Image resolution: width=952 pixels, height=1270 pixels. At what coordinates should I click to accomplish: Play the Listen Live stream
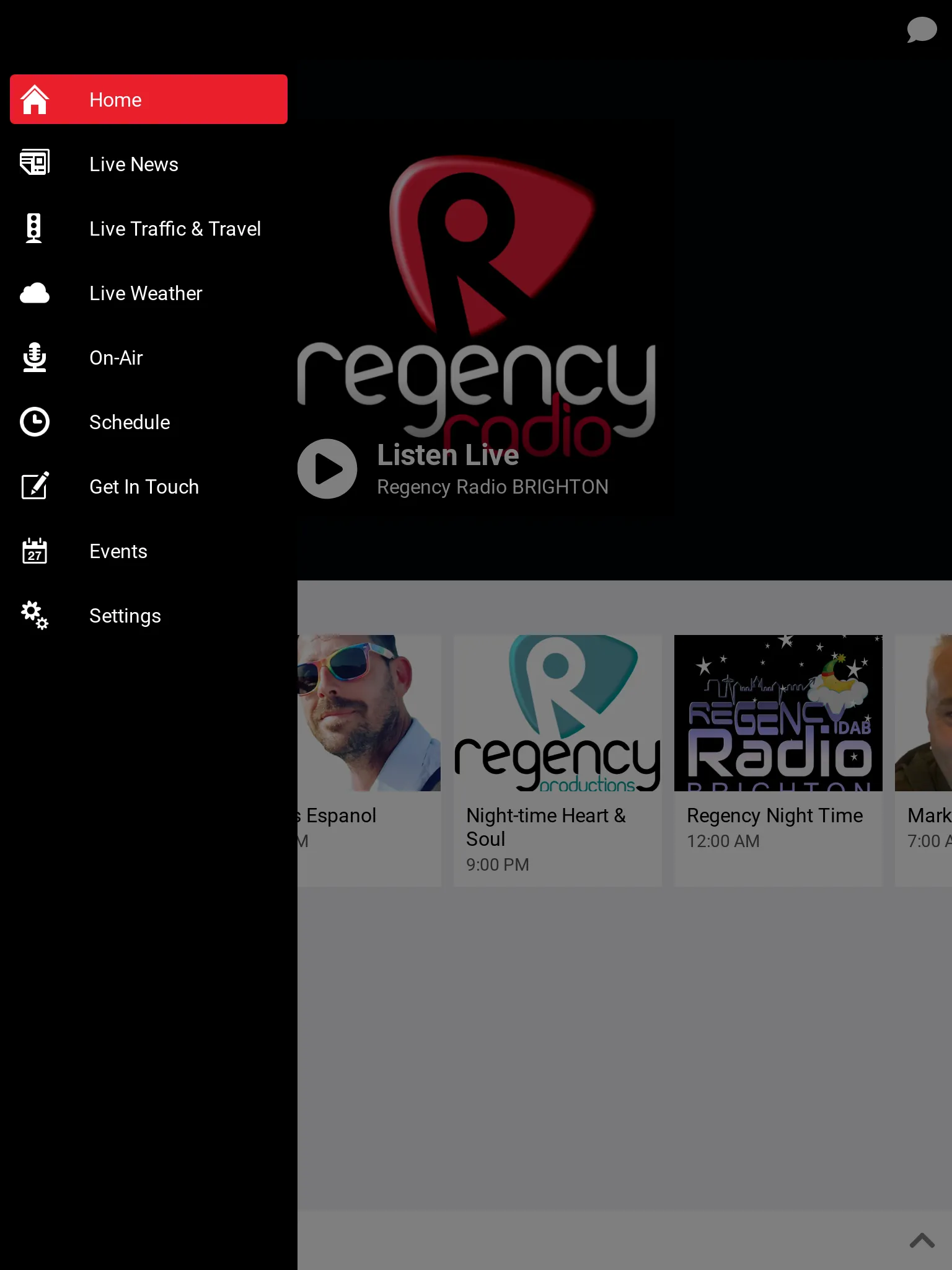coord(327,469)
